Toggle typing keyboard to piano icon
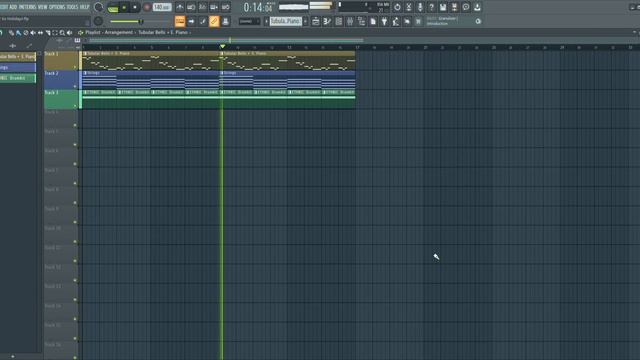640x360 pixels. click(x=180, y=21)
